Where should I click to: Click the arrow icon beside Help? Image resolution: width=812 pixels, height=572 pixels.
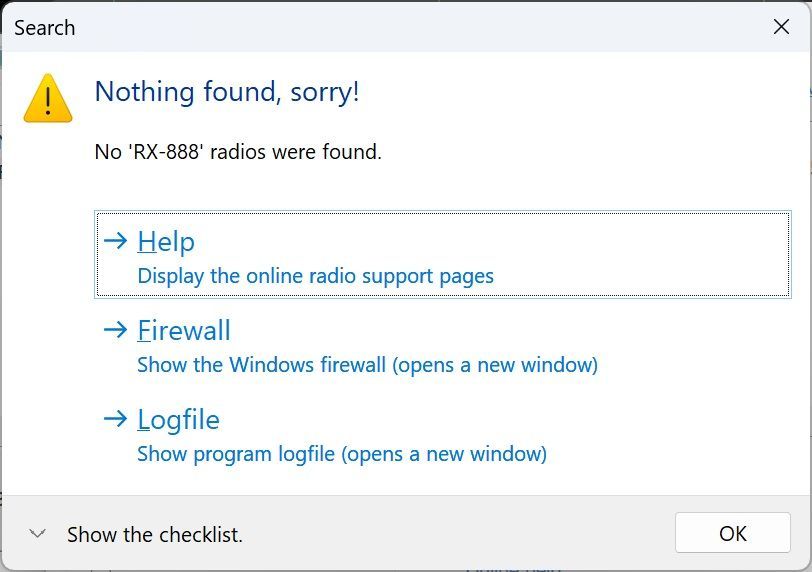(x=116, y=240)
